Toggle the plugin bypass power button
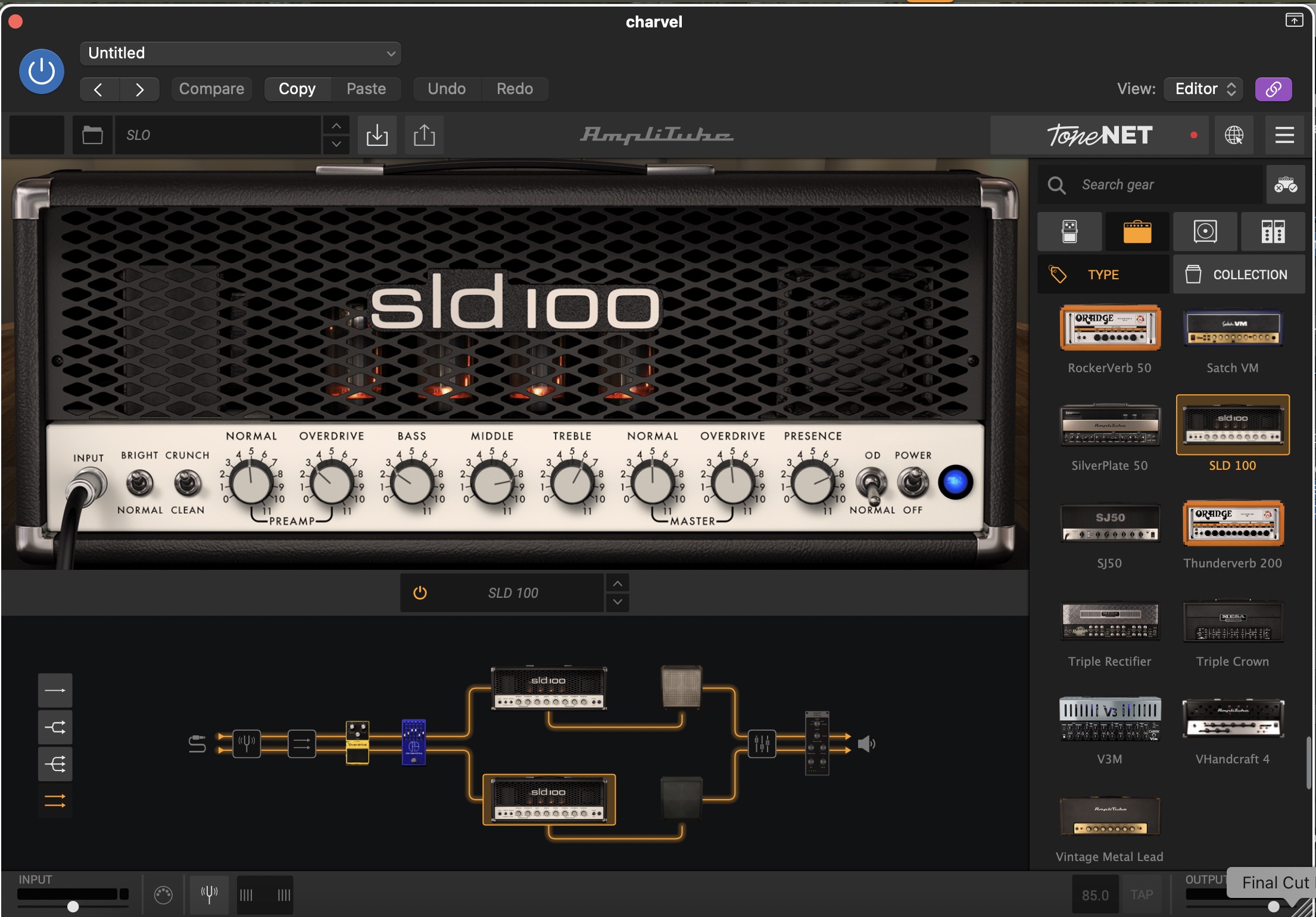The width and height of the screenshot is (1316, 917). tap(42, 71)
